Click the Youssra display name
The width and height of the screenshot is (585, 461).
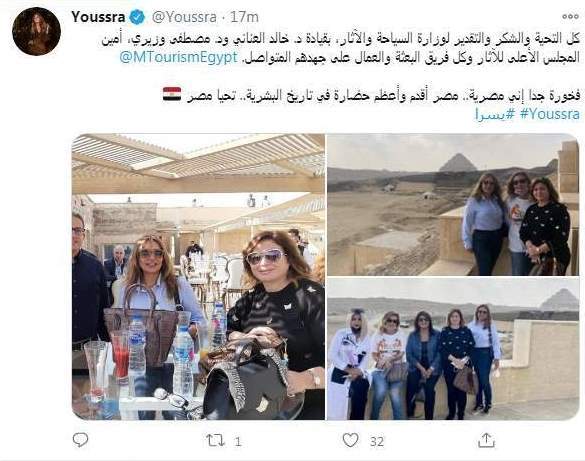click(98, 17)
